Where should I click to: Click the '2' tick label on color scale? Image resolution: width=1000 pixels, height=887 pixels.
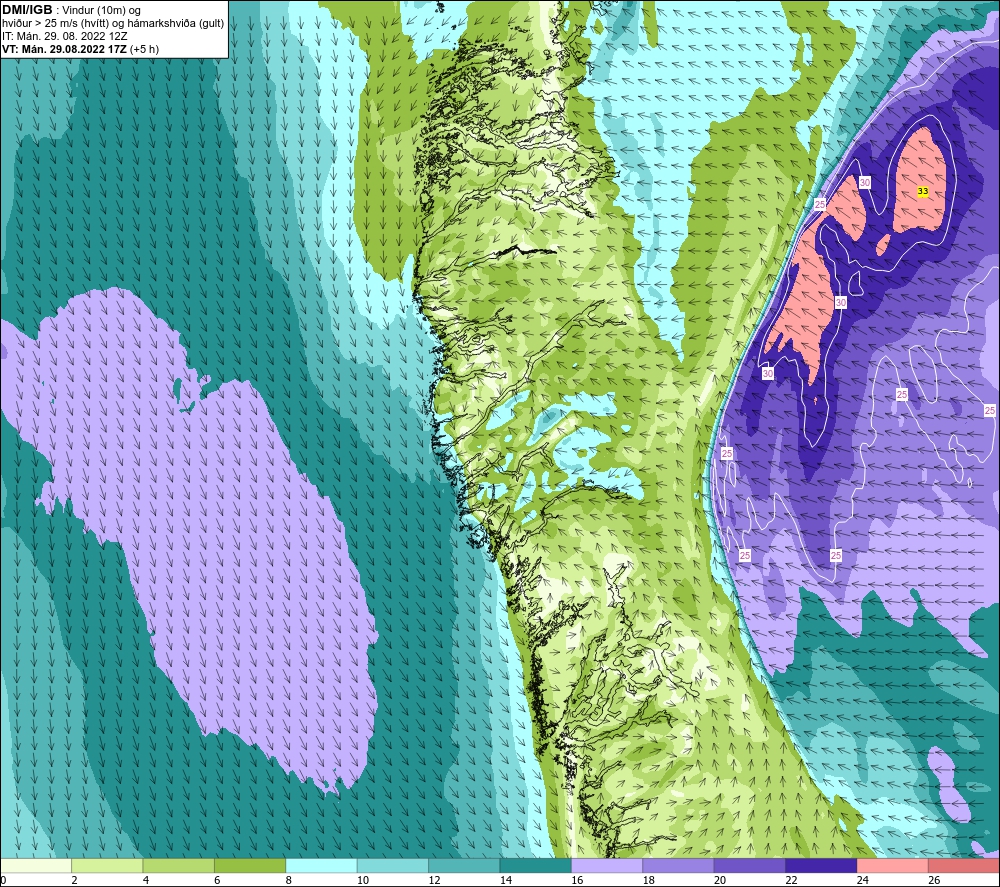(x=75, y=880)
